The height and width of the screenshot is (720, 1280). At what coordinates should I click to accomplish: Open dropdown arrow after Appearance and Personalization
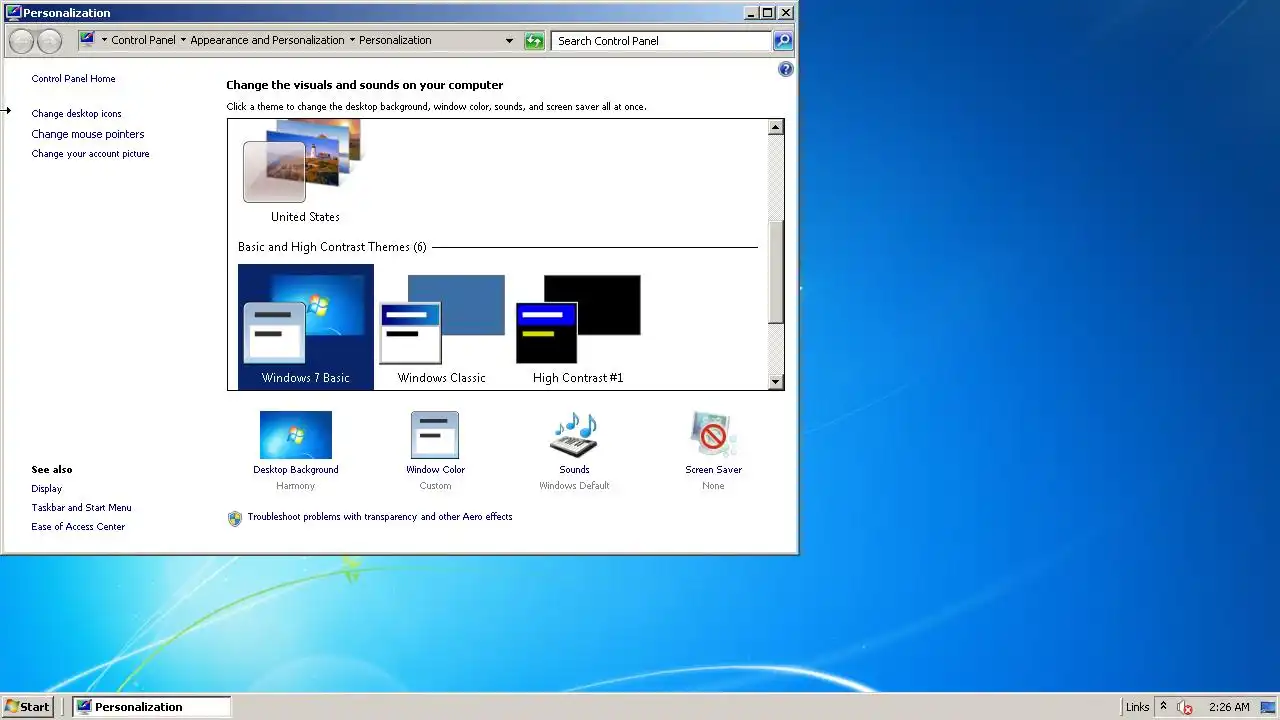click(352, 41)
